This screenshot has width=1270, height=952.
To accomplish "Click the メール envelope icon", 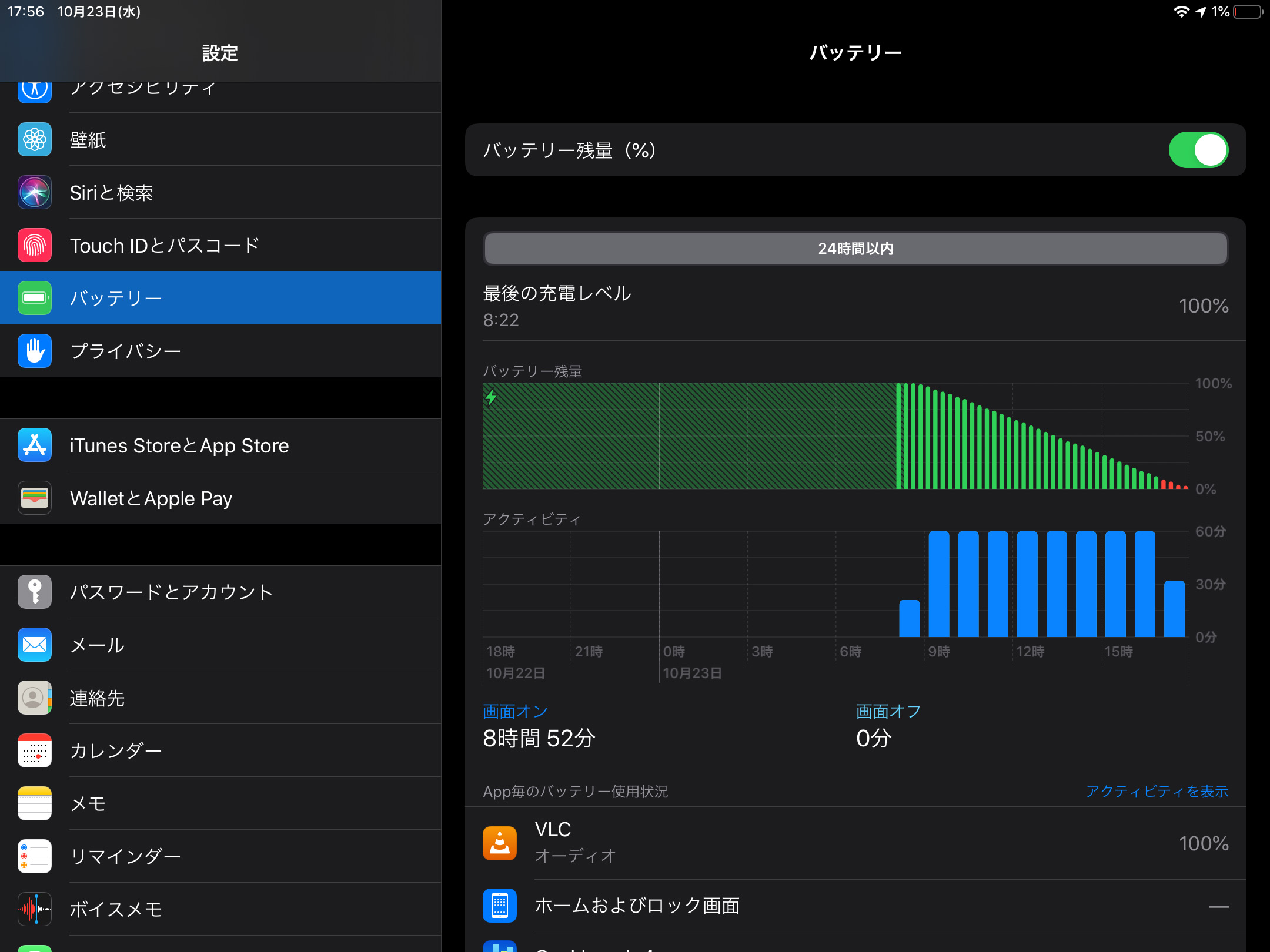I will pyautogui.click(x=34, y=645).
